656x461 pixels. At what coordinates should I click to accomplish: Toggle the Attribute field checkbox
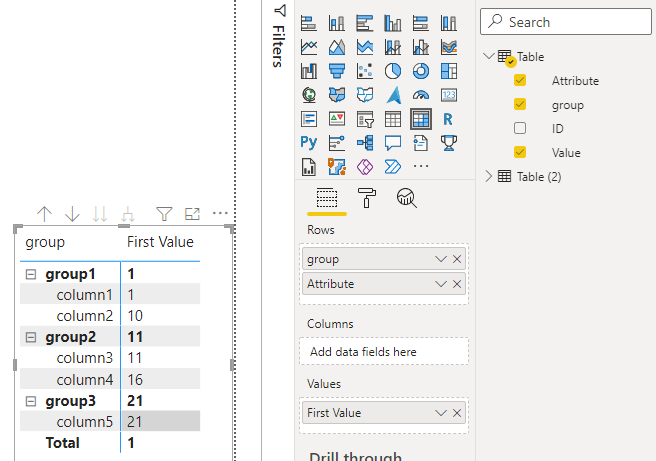click(x=520, y=80)
